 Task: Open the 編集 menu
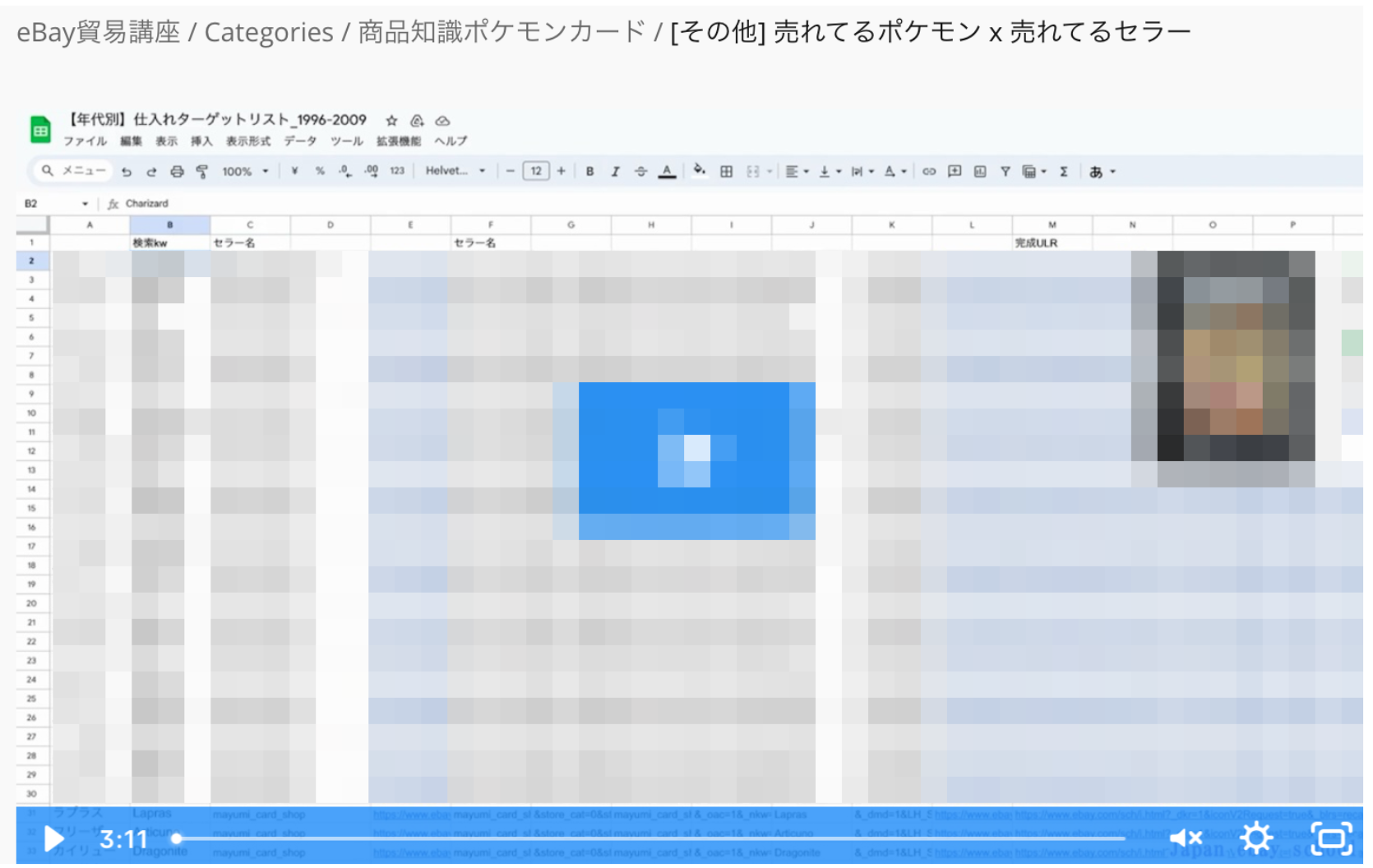[131, 141]
